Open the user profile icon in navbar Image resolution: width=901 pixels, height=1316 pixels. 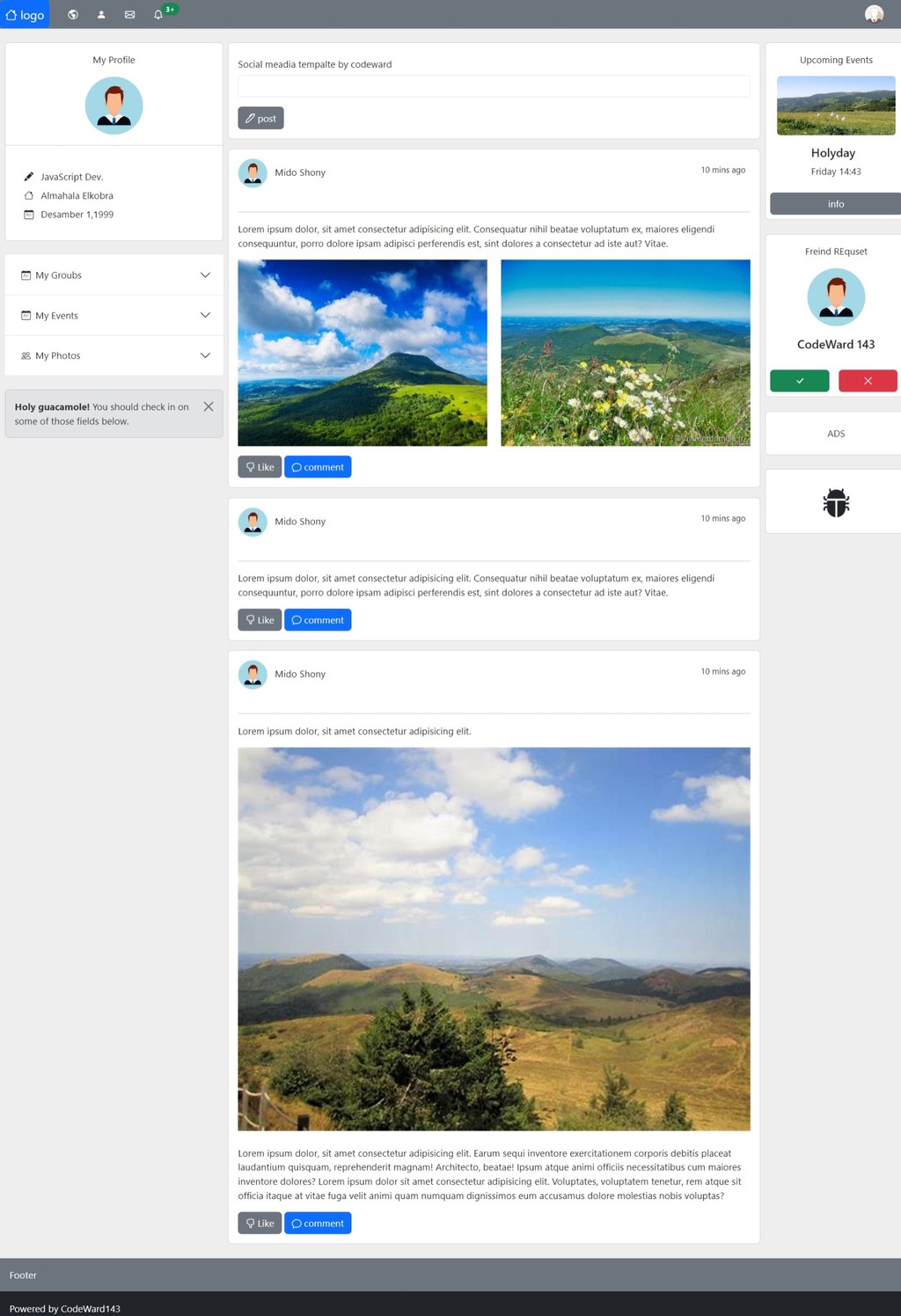coord(101,14)
